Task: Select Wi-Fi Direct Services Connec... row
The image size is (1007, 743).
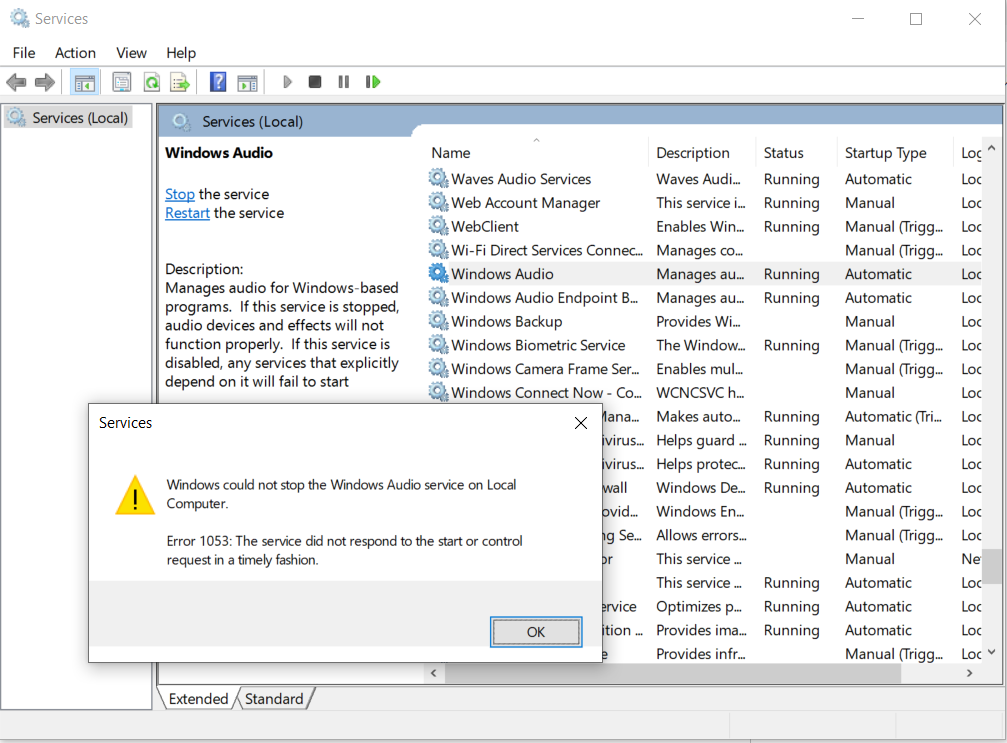Action: coord(704,250)
